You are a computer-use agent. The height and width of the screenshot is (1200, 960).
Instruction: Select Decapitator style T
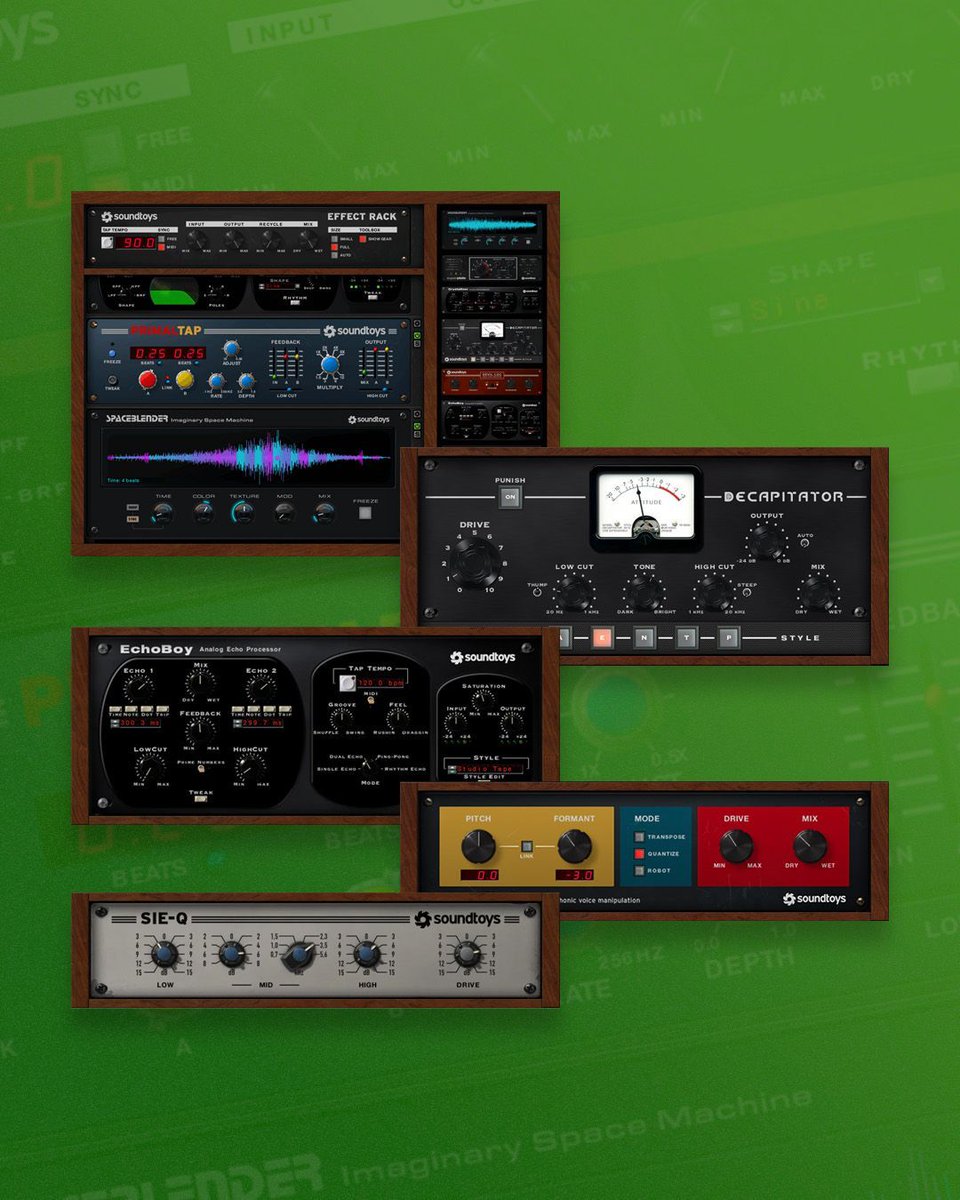point(686,637)
